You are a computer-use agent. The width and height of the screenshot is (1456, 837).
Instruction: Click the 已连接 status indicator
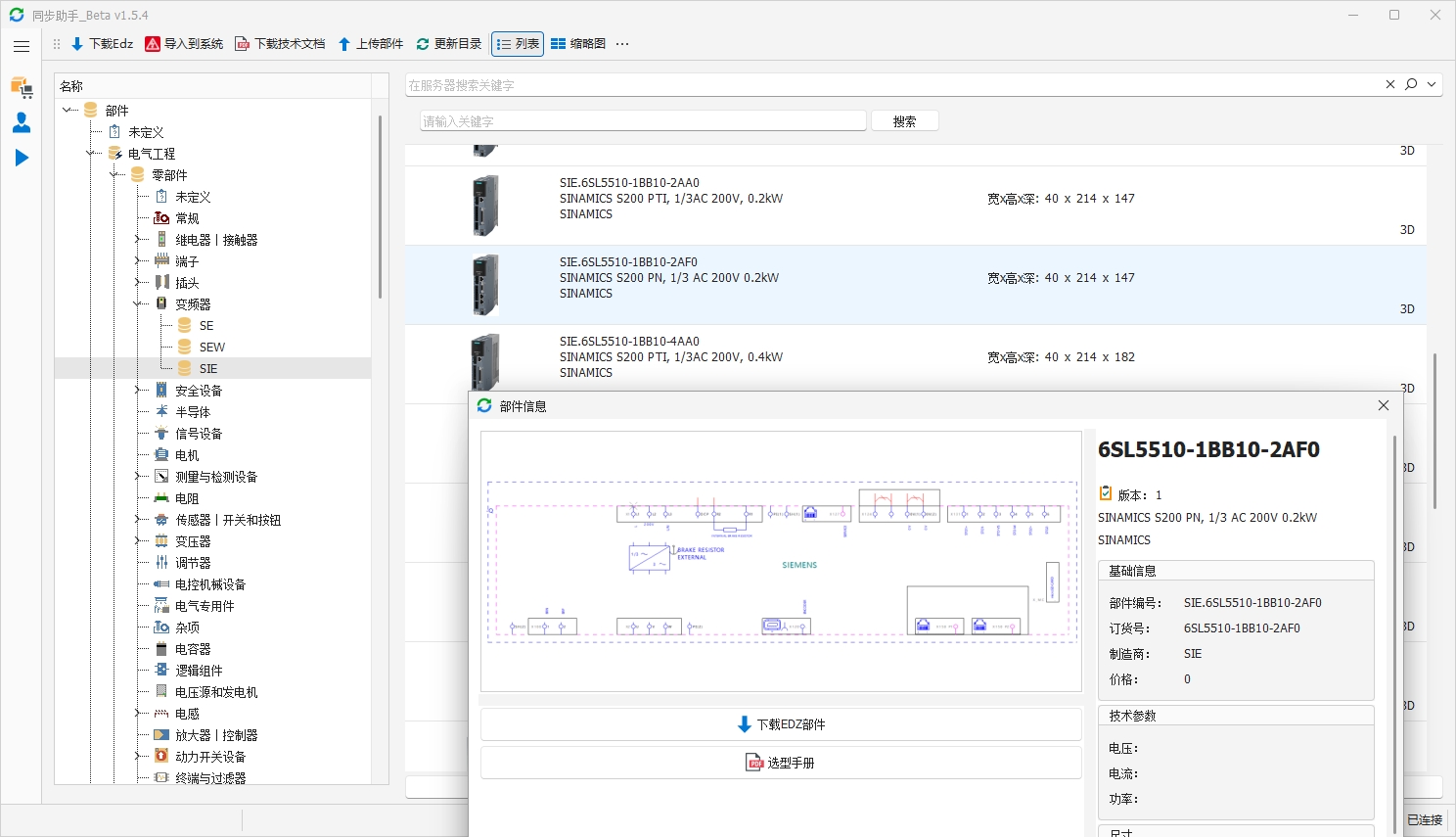(x=1424, y=819)
